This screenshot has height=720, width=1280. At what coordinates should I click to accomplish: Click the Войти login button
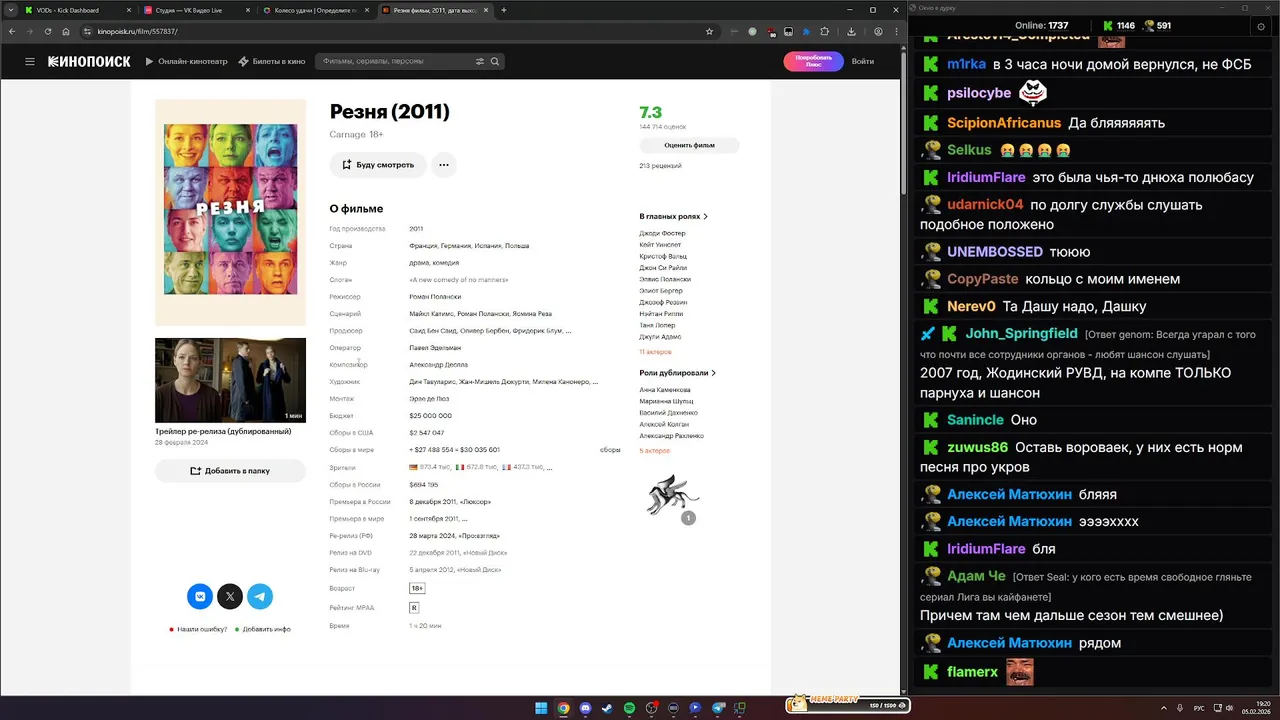click(x=862, y=61)
